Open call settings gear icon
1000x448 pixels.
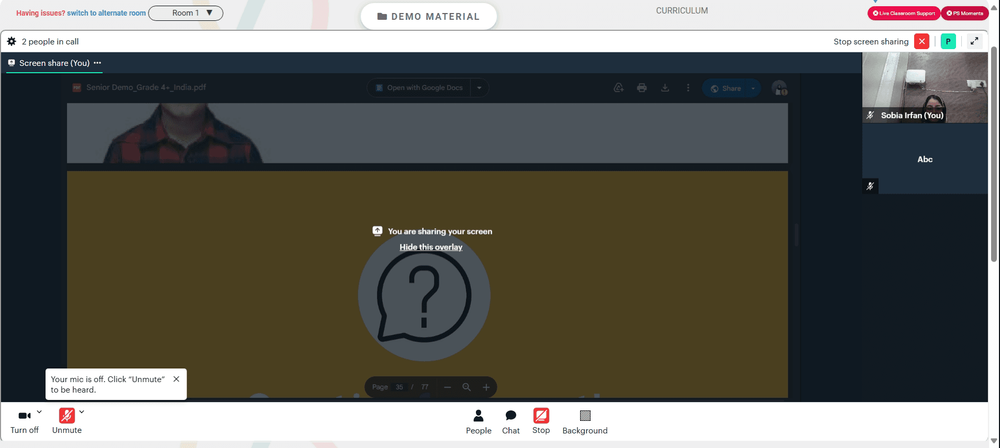click(x=11, y=41)
